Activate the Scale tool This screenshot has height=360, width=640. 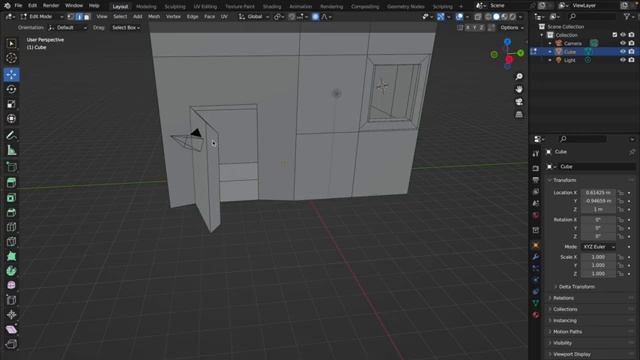[x=11, y=104]
